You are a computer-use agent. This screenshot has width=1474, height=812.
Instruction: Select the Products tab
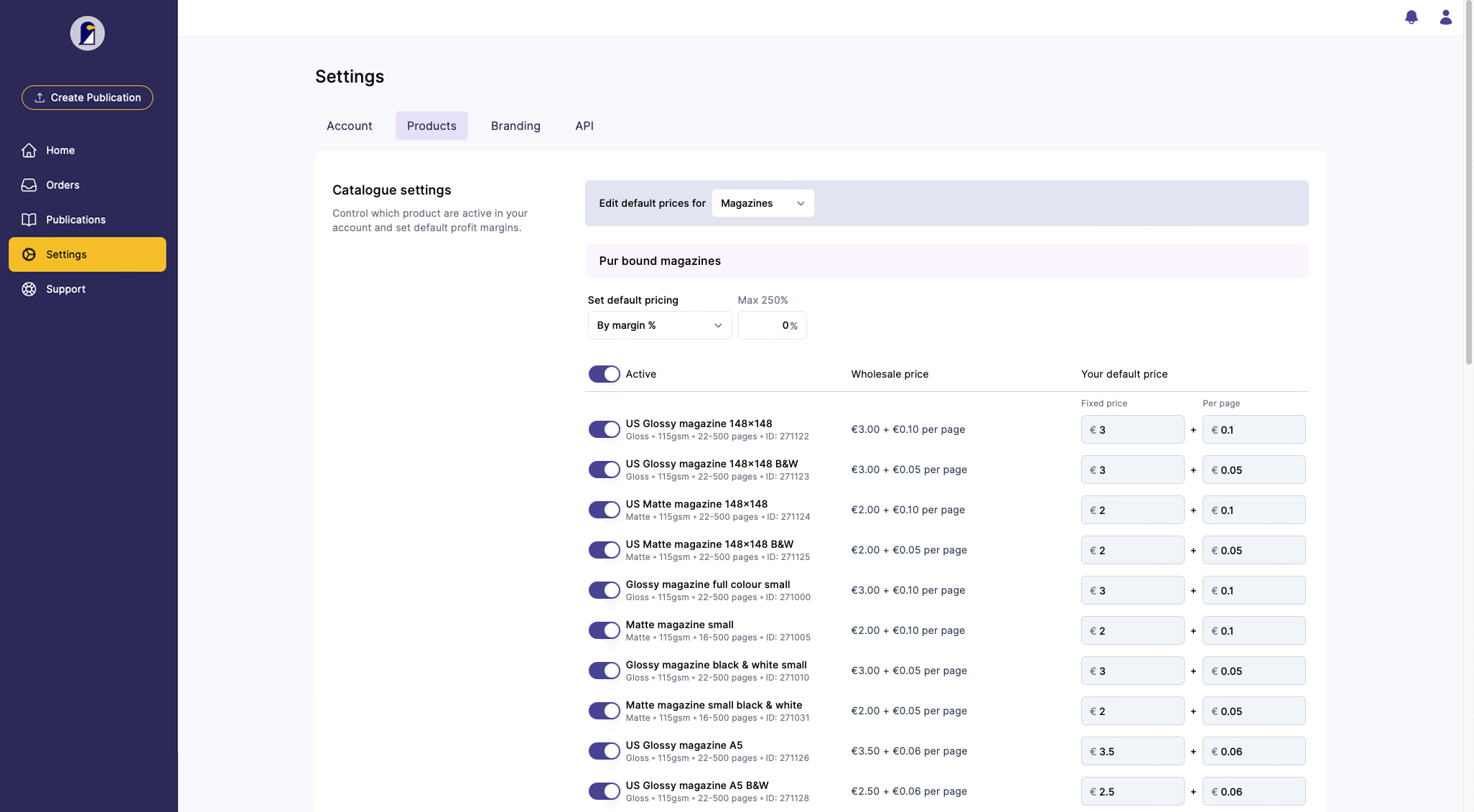pyautogui.click(x=432, y=126)
